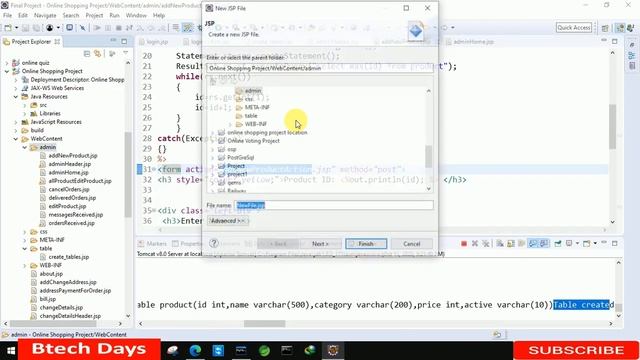Click Remove Launch X icon in Console
This screenshot has width=640, height=360.
pyautogui.click(x=475, y=244)
